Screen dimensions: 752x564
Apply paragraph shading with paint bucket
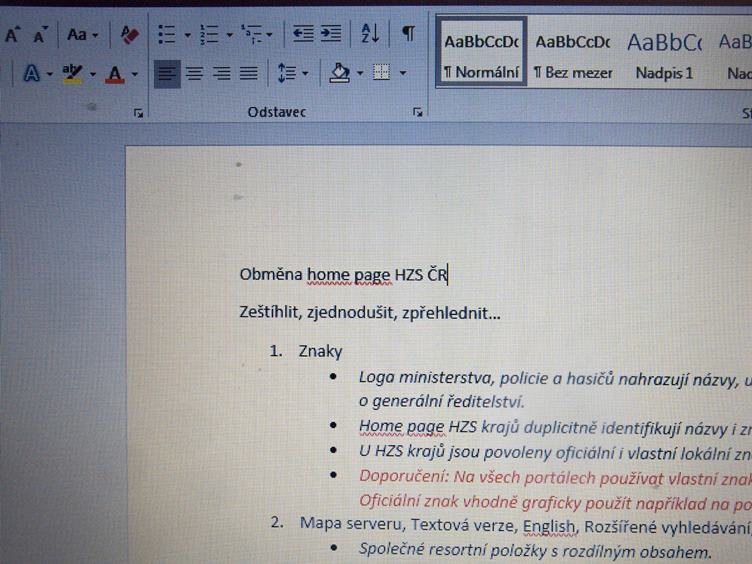pyautogui.click(x=340, y=73)
